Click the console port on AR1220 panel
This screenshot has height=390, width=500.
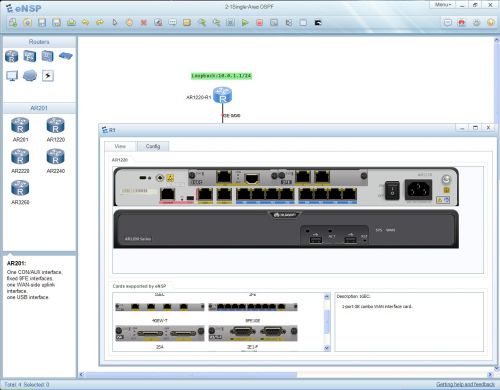pyautogui.click(x=168, y=194)
